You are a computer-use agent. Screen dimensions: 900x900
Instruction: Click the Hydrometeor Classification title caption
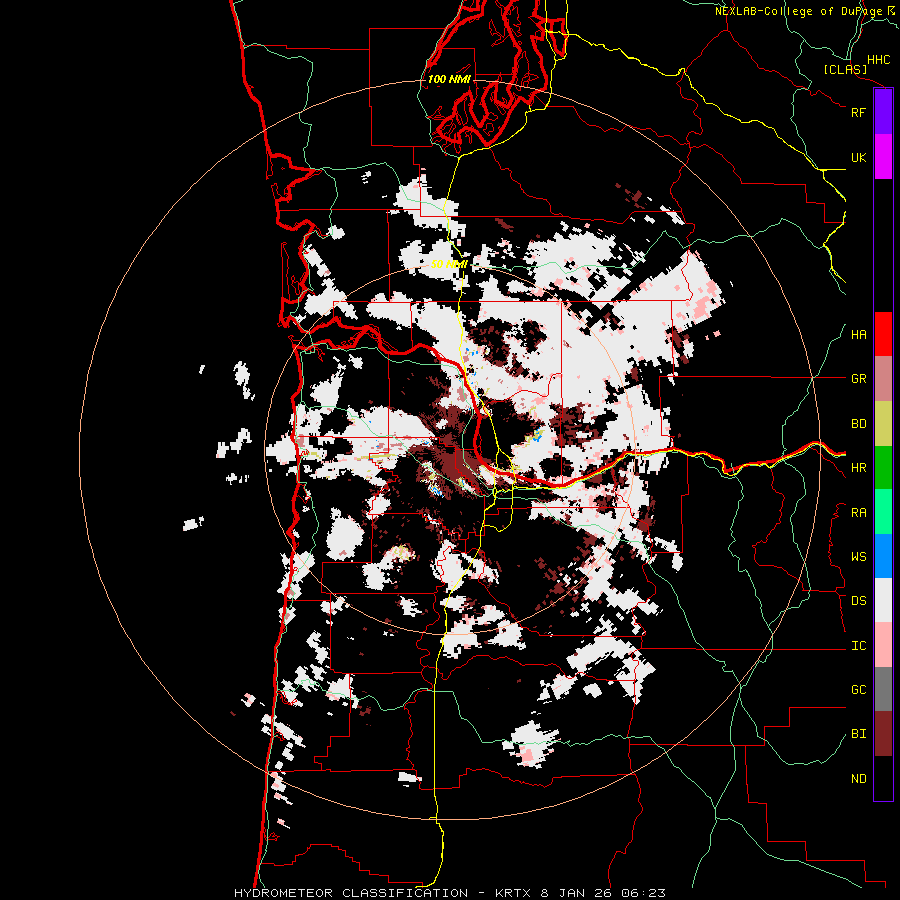(x=351, y=893)
